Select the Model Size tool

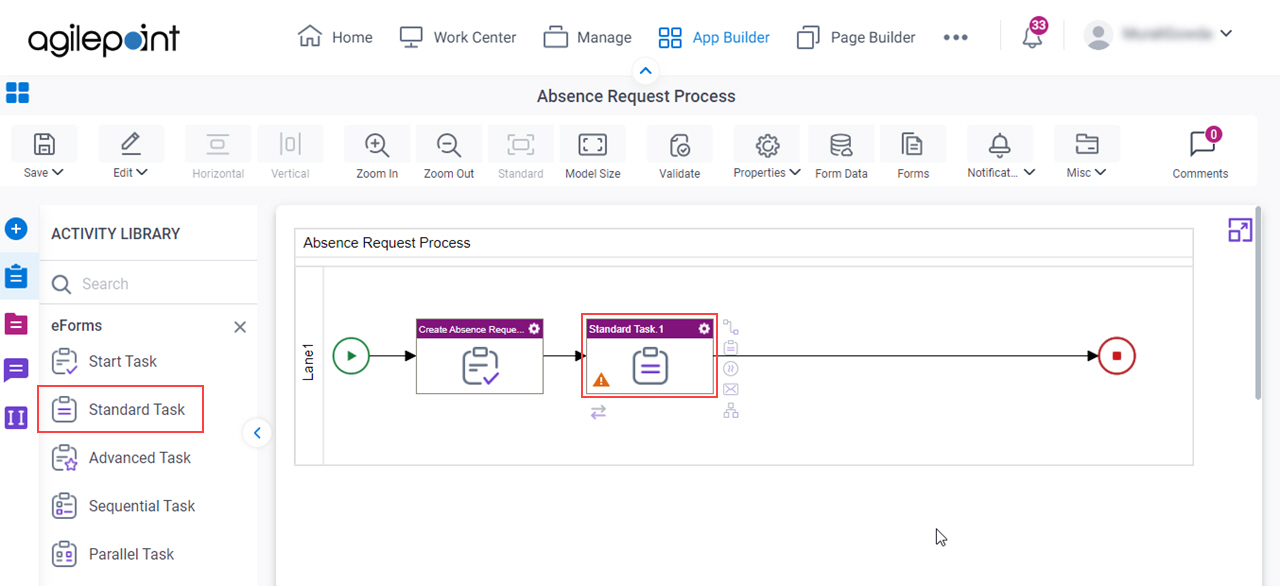point(593,145)
